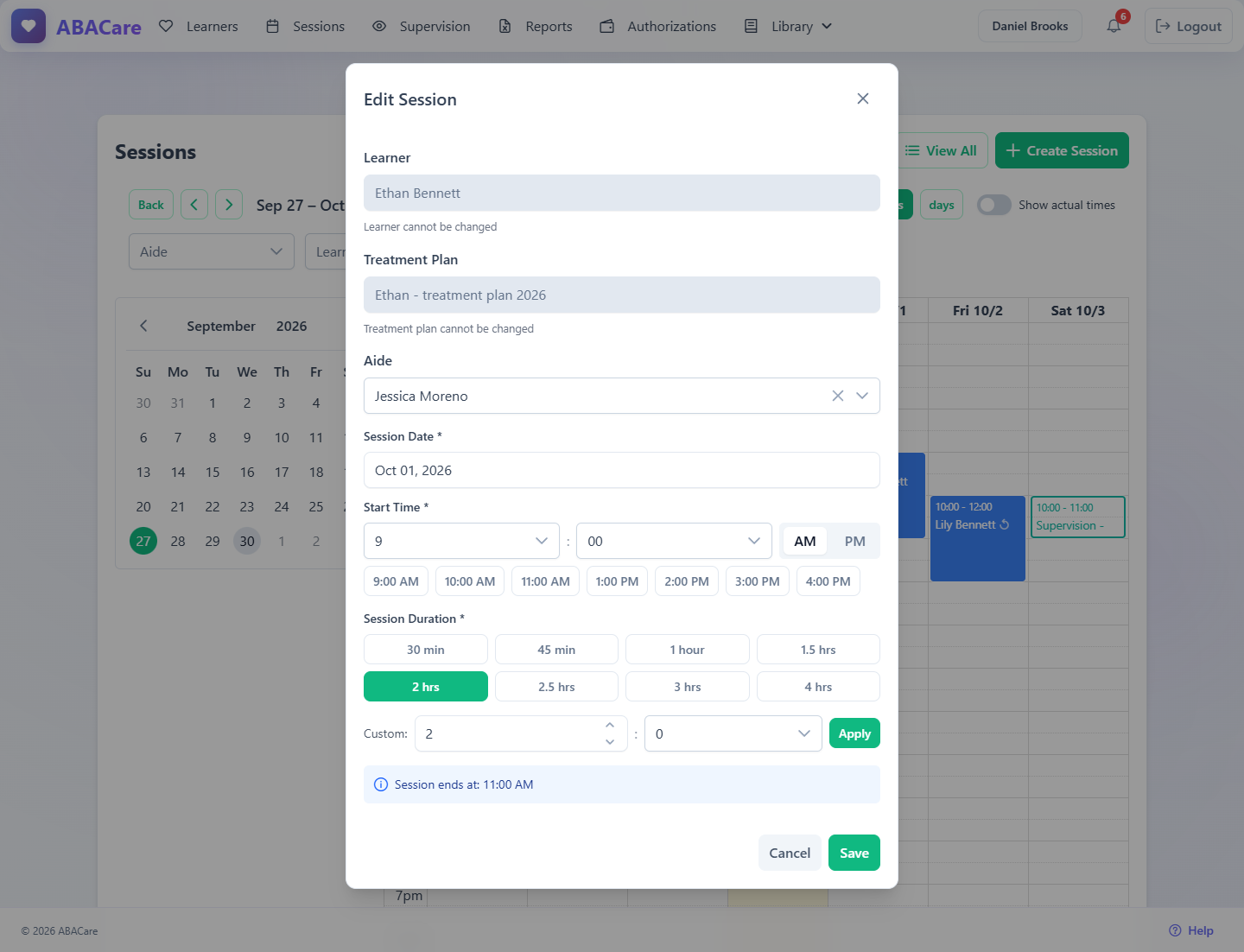This screenshot has width=1244, height=952.
Task: Click Cancel in the Edit Session dialog
Action: tap(790, 853)
